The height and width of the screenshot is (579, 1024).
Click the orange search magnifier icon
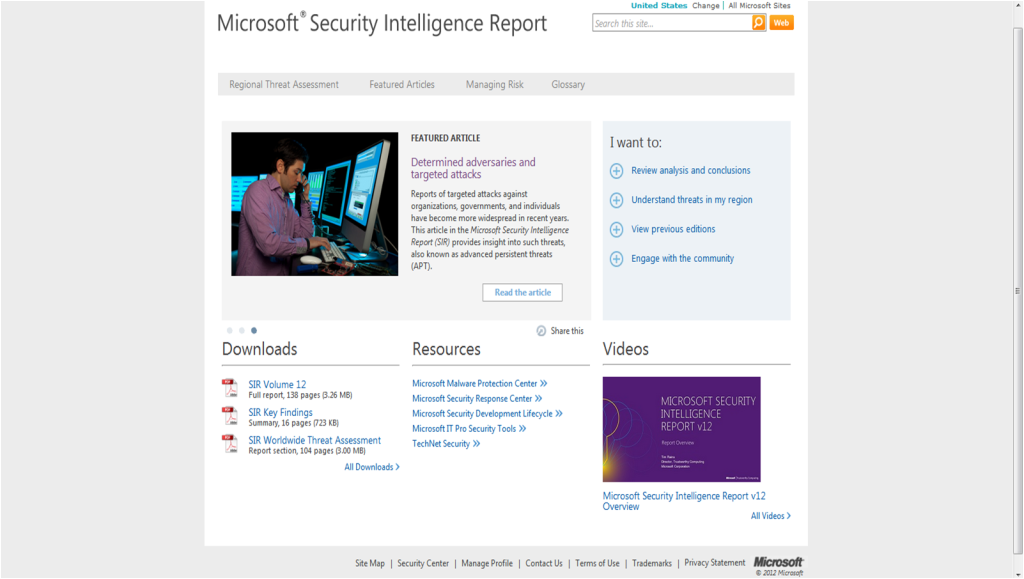pyautogui.click(x=758, y=23)
